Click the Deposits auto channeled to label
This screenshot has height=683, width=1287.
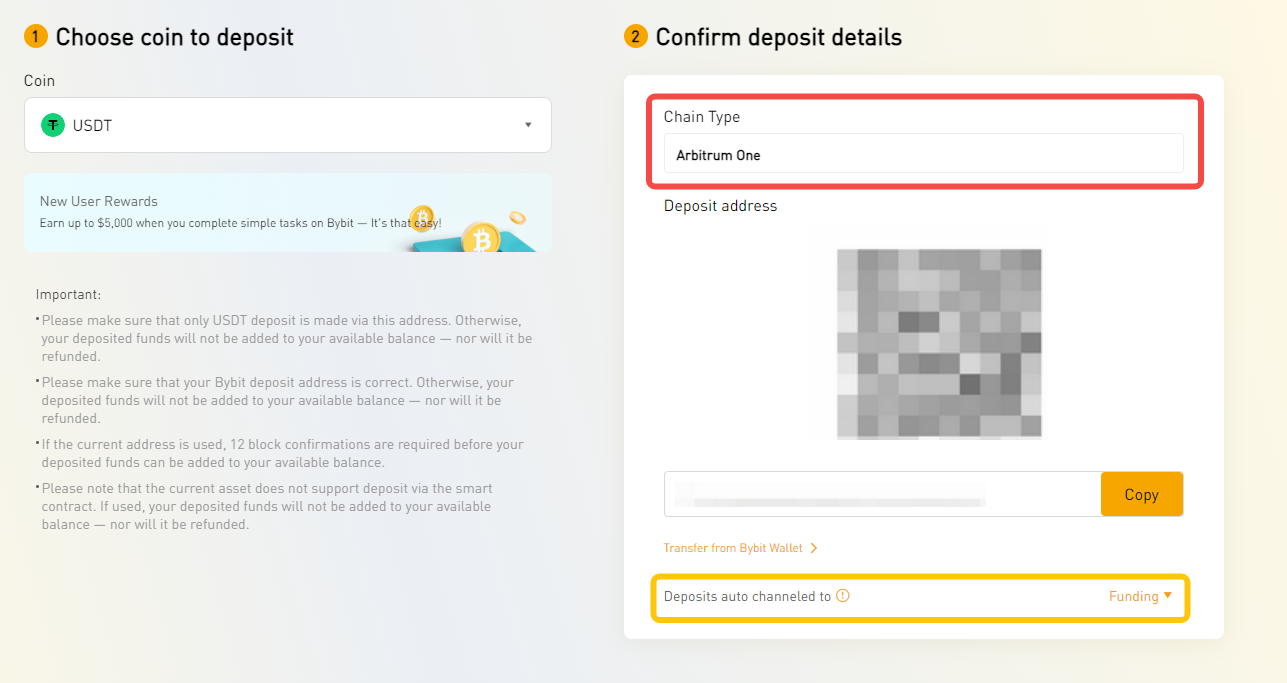(x=747, y=596)
